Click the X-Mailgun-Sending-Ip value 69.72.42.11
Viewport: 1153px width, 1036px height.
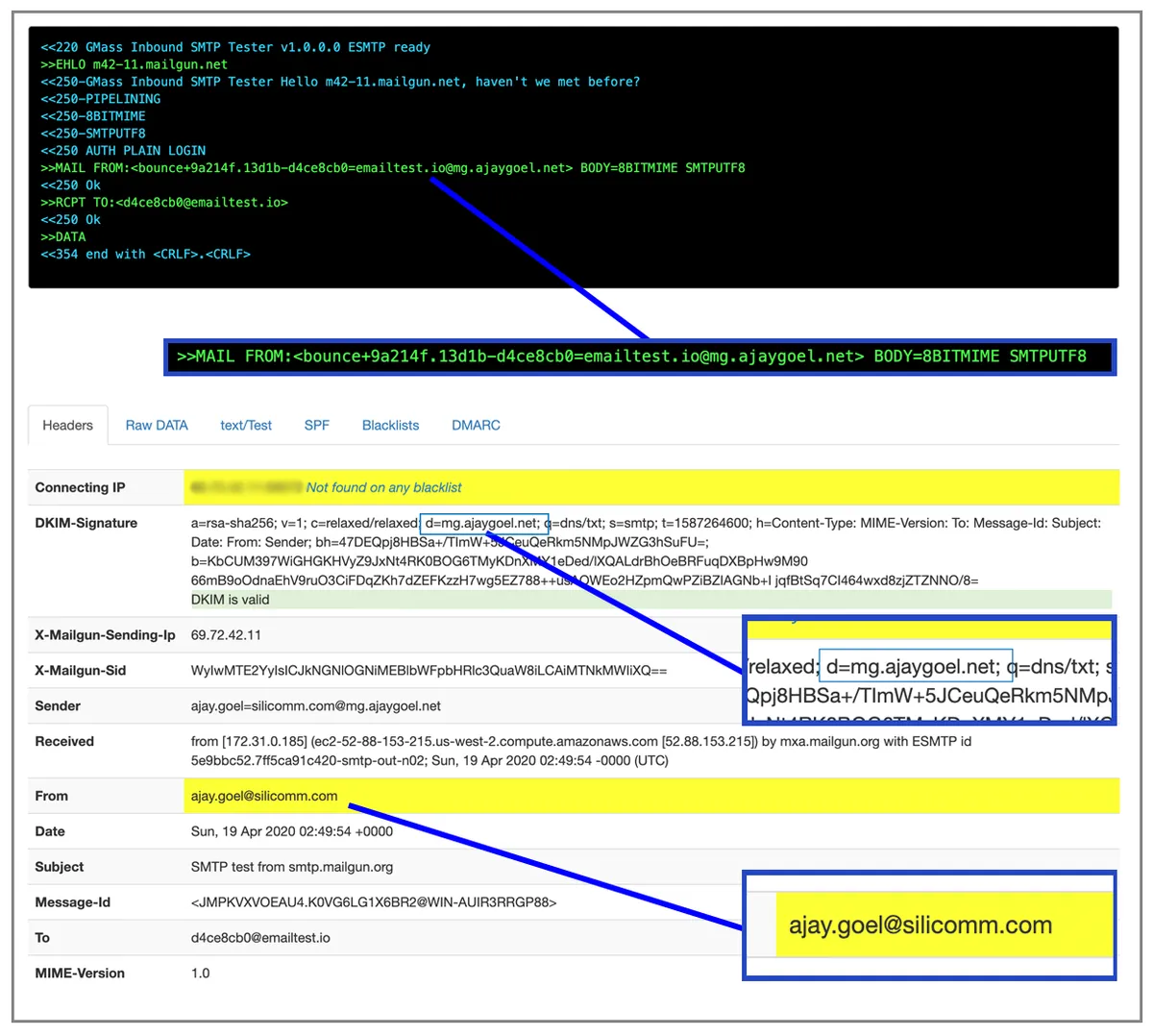pos(226,635)
